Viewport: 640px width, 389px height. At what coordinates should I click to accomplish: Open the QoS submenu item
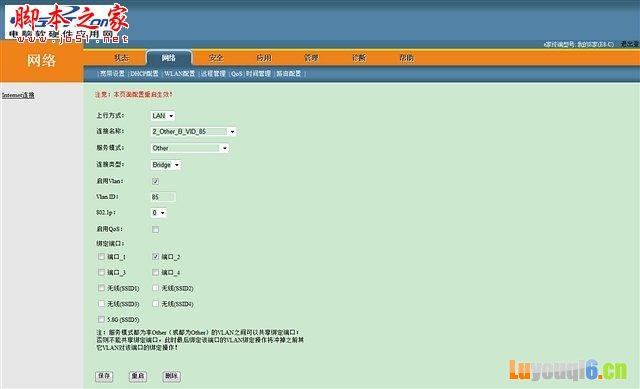pyautogui.click(x=237, y=73)
